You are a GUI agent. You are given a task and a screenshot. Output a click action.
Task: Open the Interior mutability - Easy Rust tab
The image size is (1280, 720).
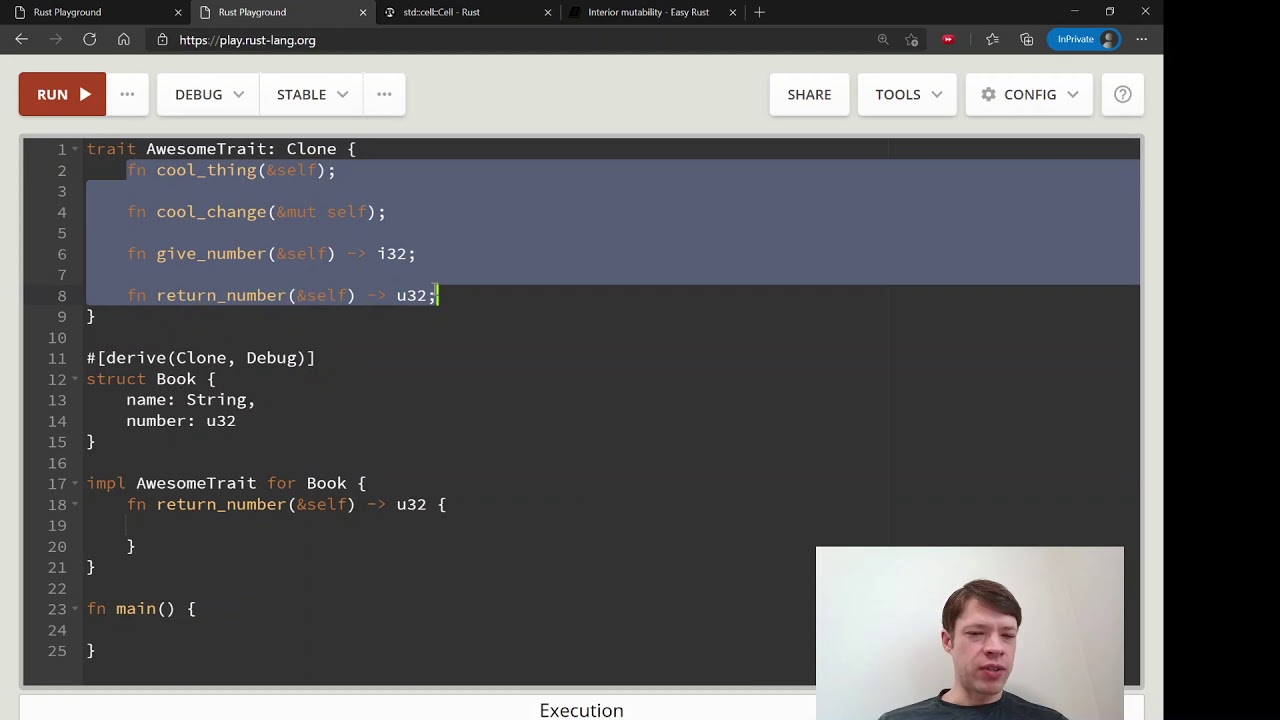click(650, 12)
